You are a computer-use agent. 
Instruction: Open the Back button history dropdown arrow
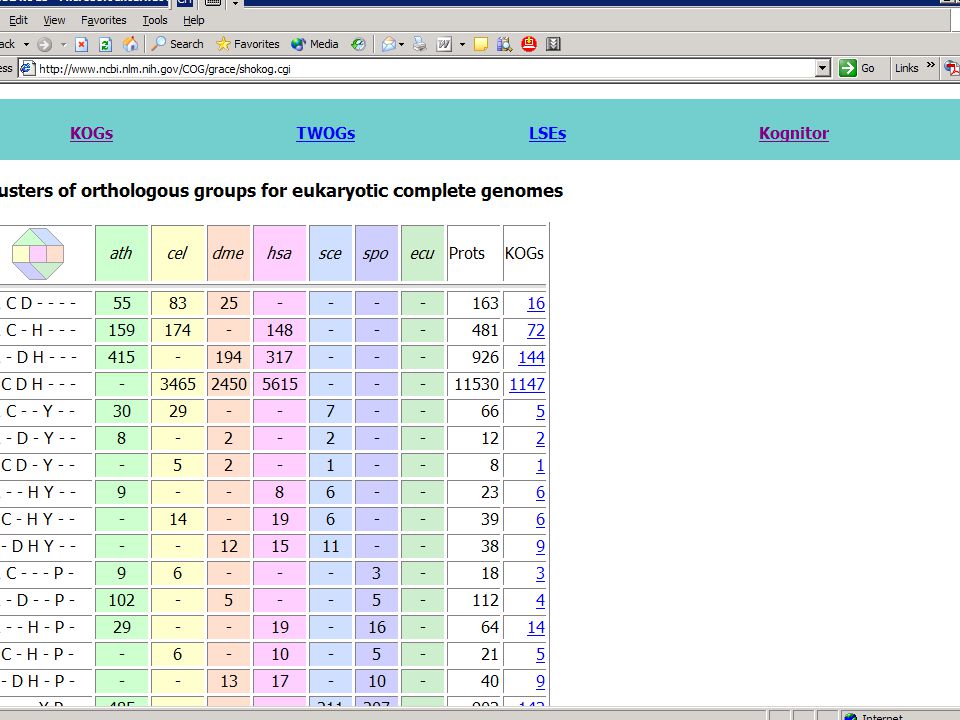tap(26, 44)
